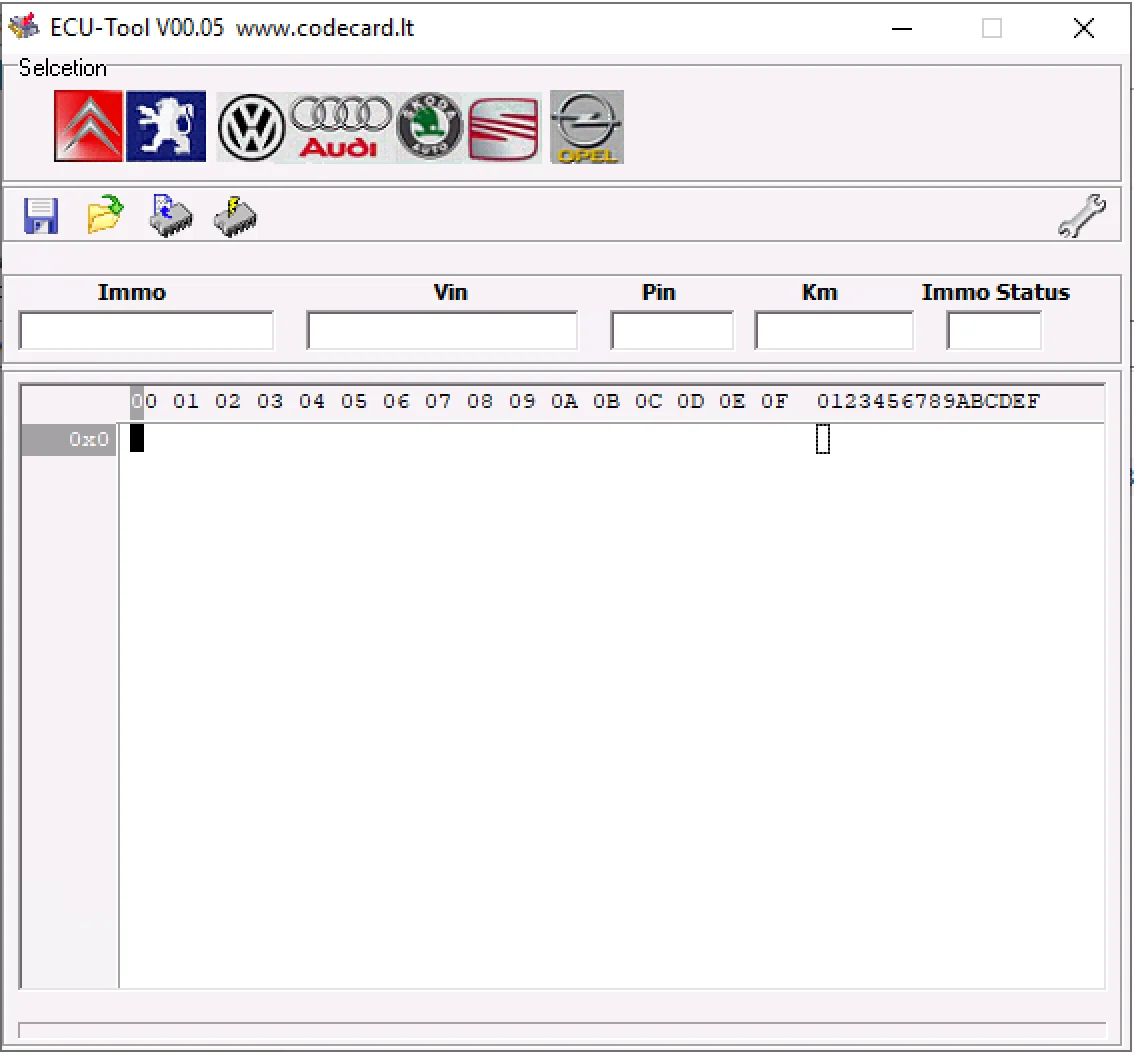Select the Citroën brand logo

pos(88,127)
